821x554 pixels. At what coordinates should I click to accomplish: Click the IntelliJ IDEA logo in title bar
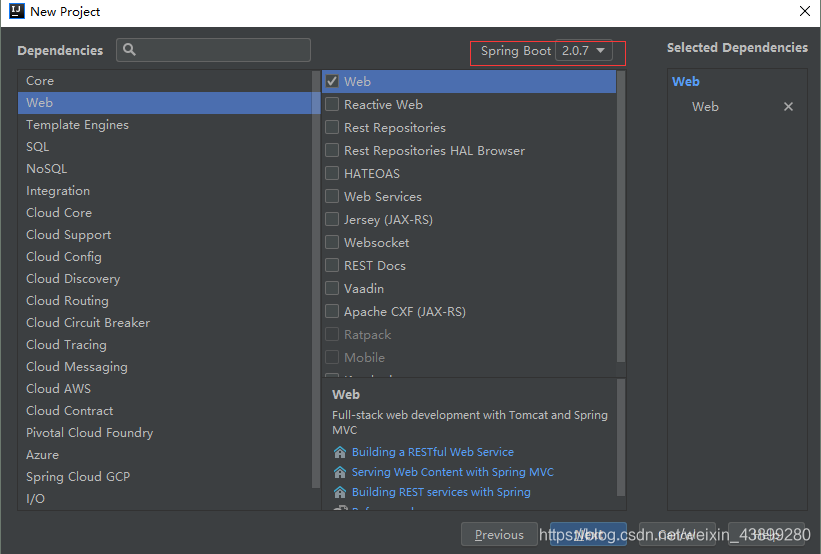(x=17, y=11)
